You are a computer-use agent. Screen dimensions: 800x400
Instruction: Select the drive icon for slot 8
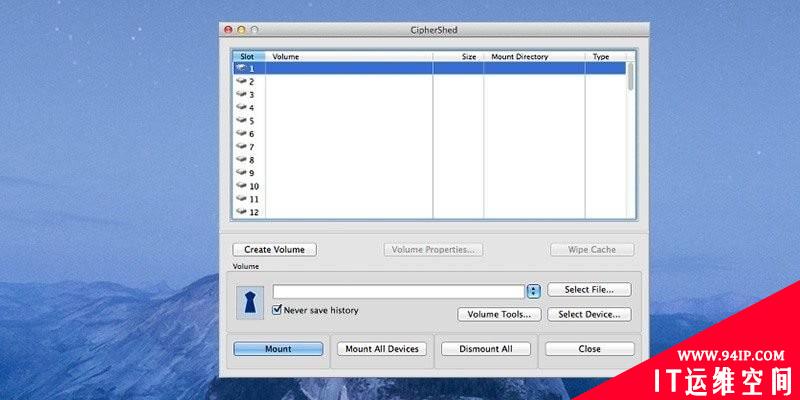(242, 160)
